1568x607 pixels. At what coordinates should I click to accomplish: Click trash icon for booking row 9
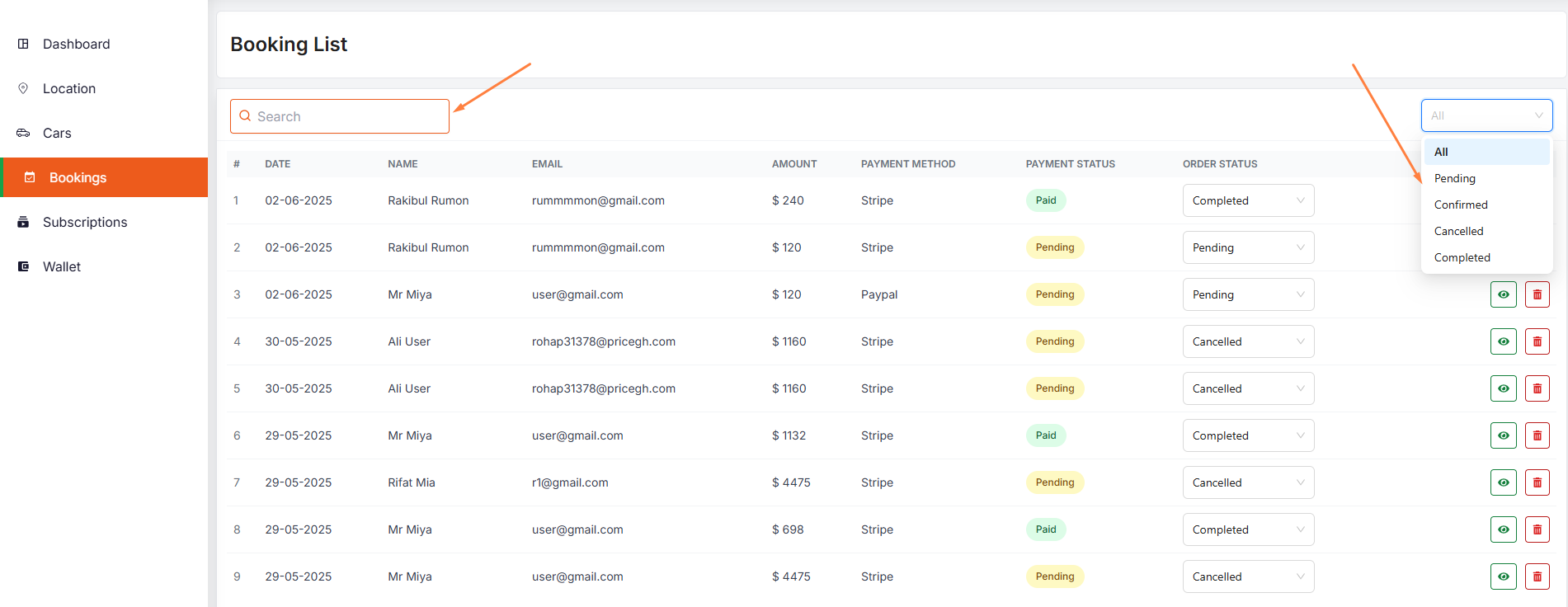pyautogui.click(x=1537, y=576)
